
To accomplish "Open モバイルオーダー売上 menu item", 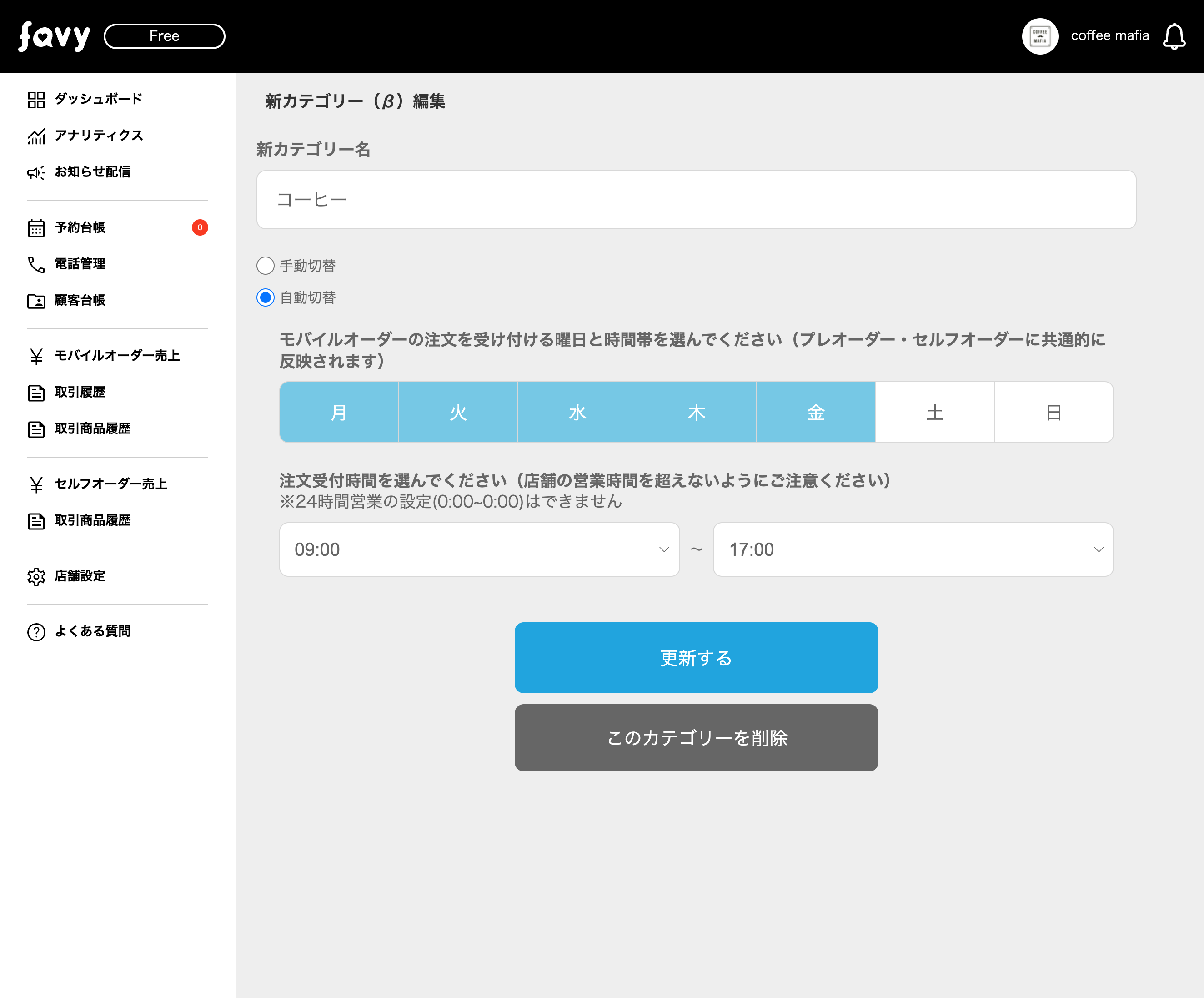I will pos(117,356).
